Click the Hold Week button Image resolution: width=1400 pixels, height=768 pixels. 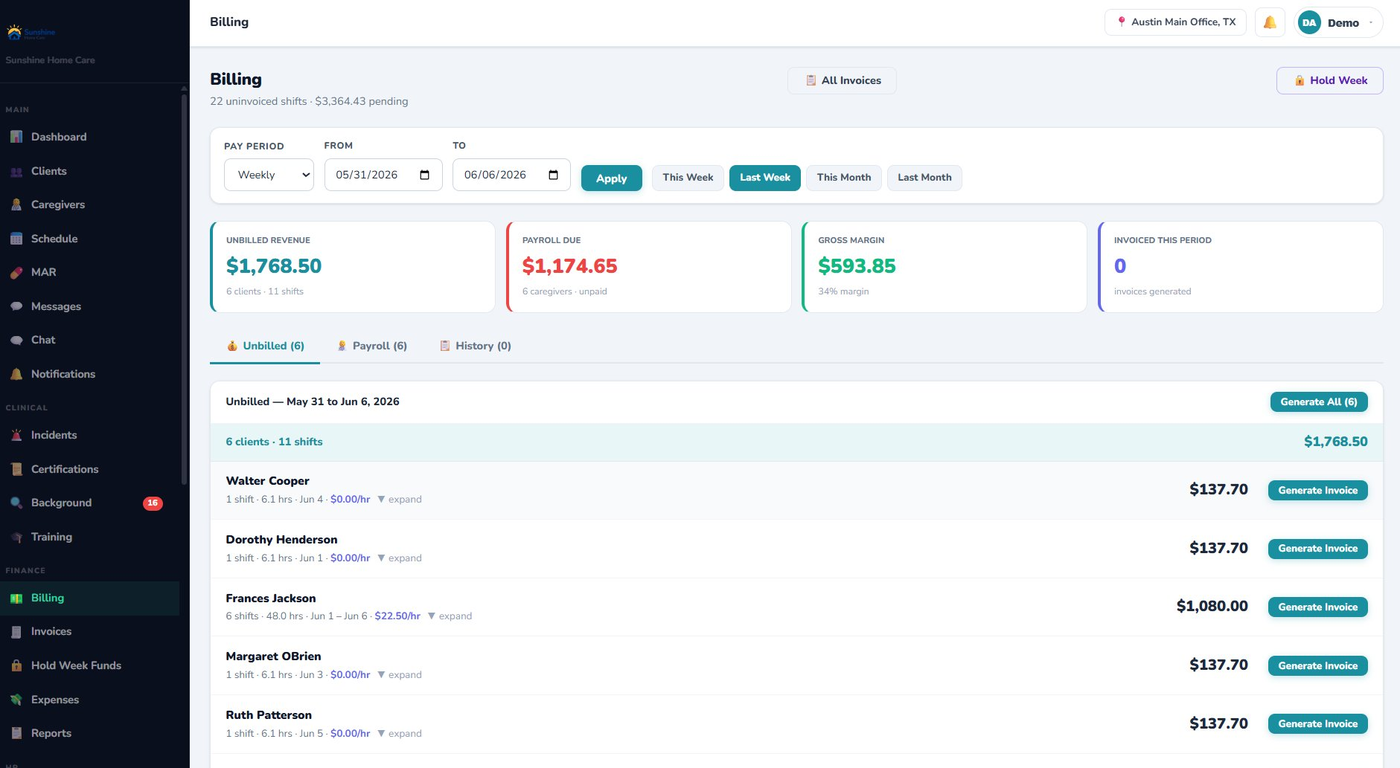click(x=1330, y=81)
